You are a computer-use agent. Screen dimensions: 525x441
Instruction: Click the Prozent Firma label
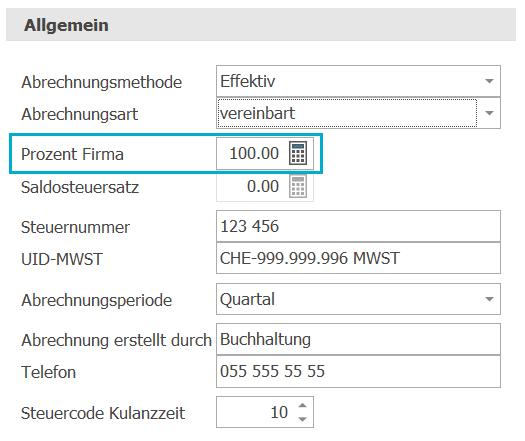tap(72, 154)
